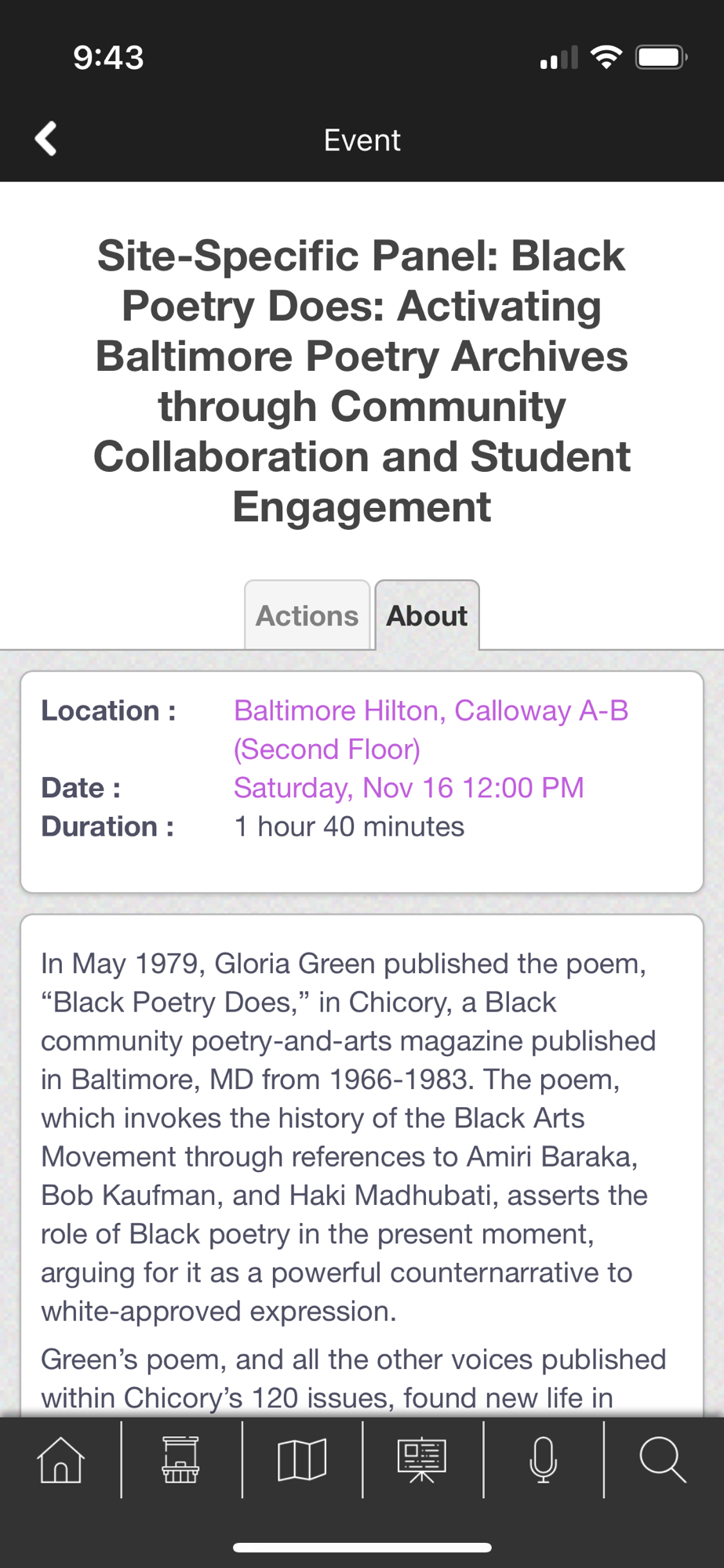Screen dimensions: 724x1568
Task: Tap the Wi-Fi status icon
Action: (606, 57)
